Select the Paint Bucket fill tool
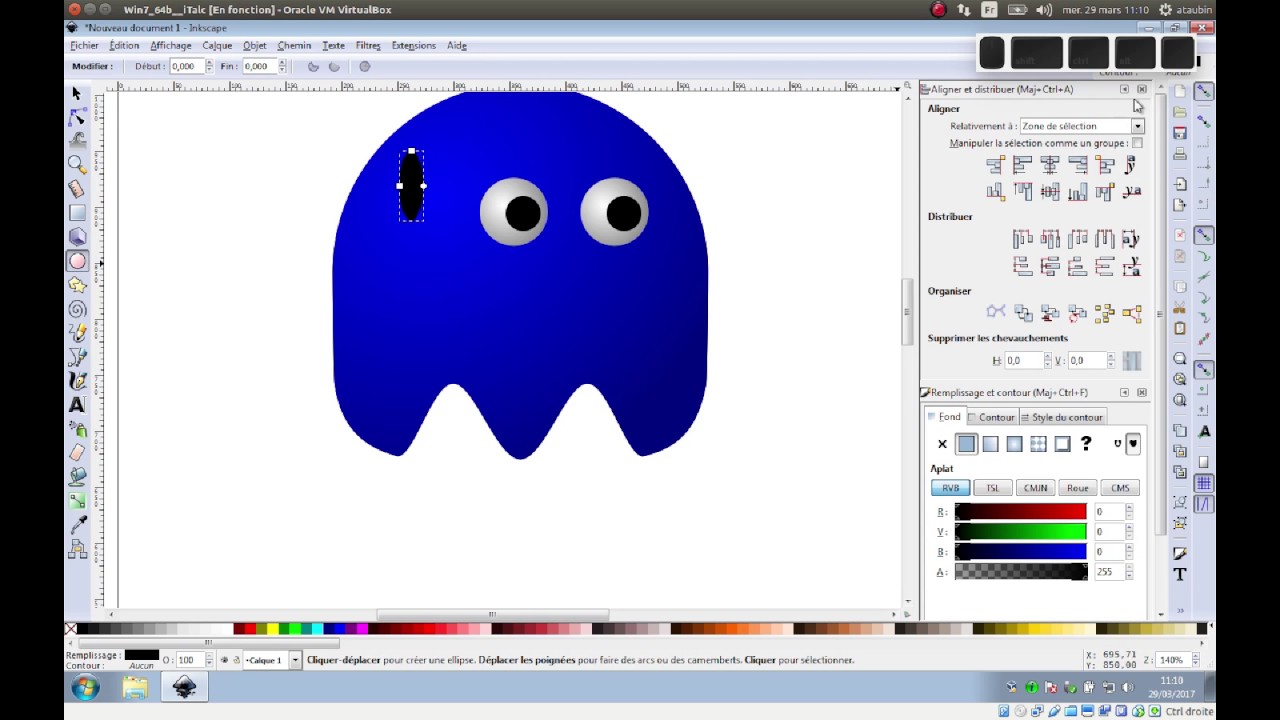The height and width of the screenshot is (720, 1280). pyautogui.click(x=77, y=477)
